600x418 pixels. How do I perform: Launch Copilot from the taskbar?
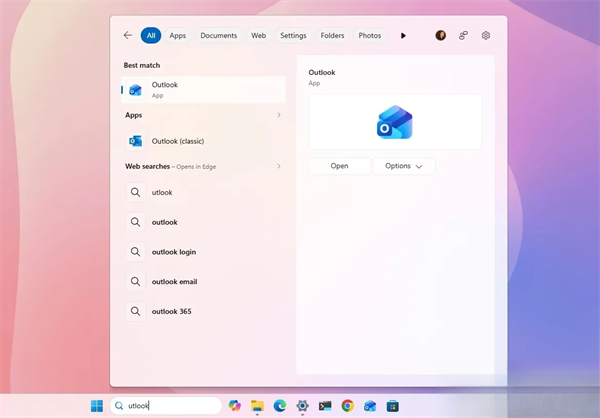235,406
